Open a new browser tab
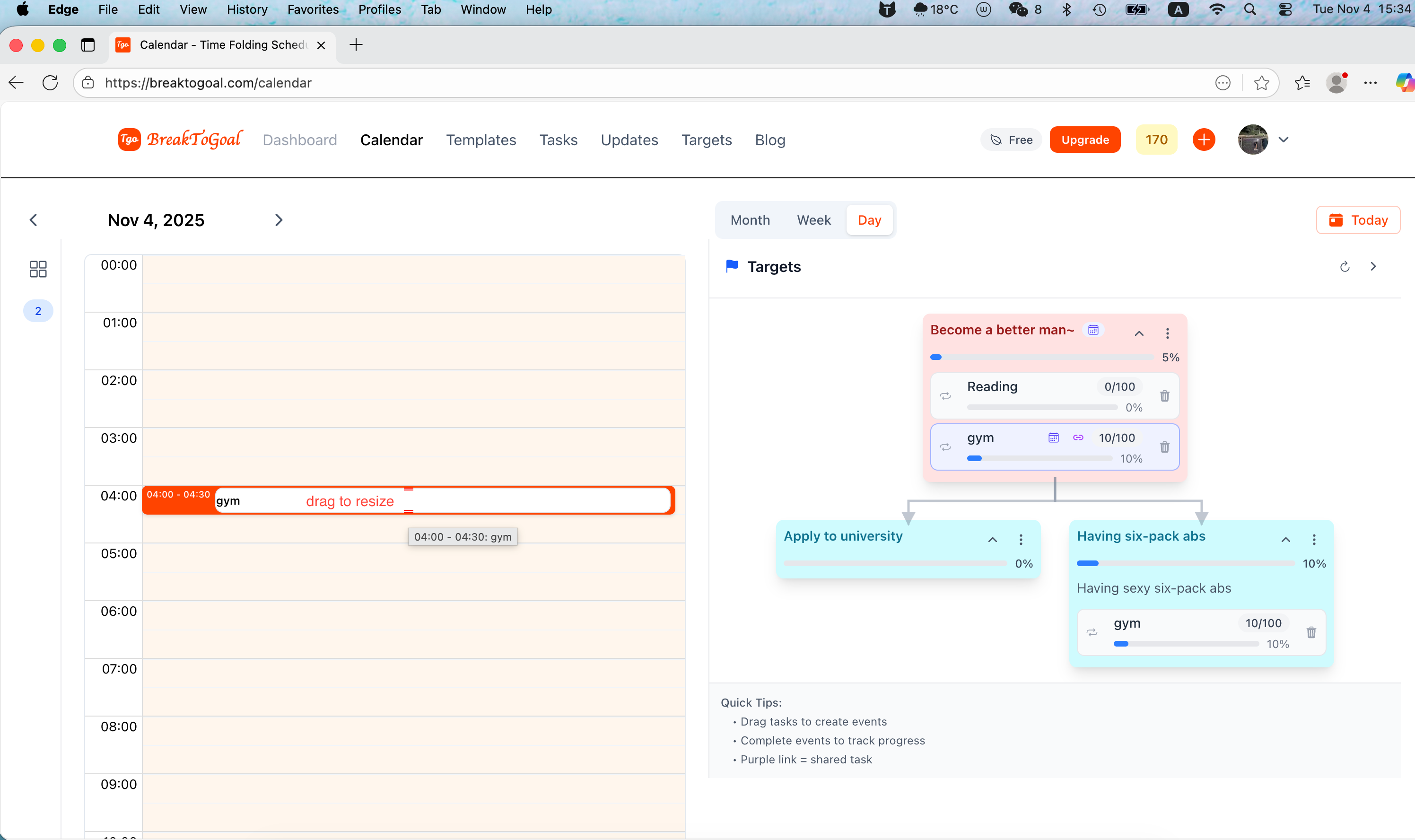1415x840 pixels. pos(356,45)
